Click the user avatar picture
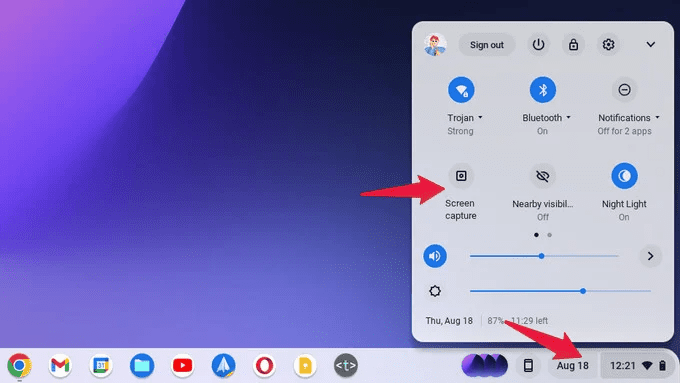This screenshot has height=383, width=680. [x=435, y=44]
